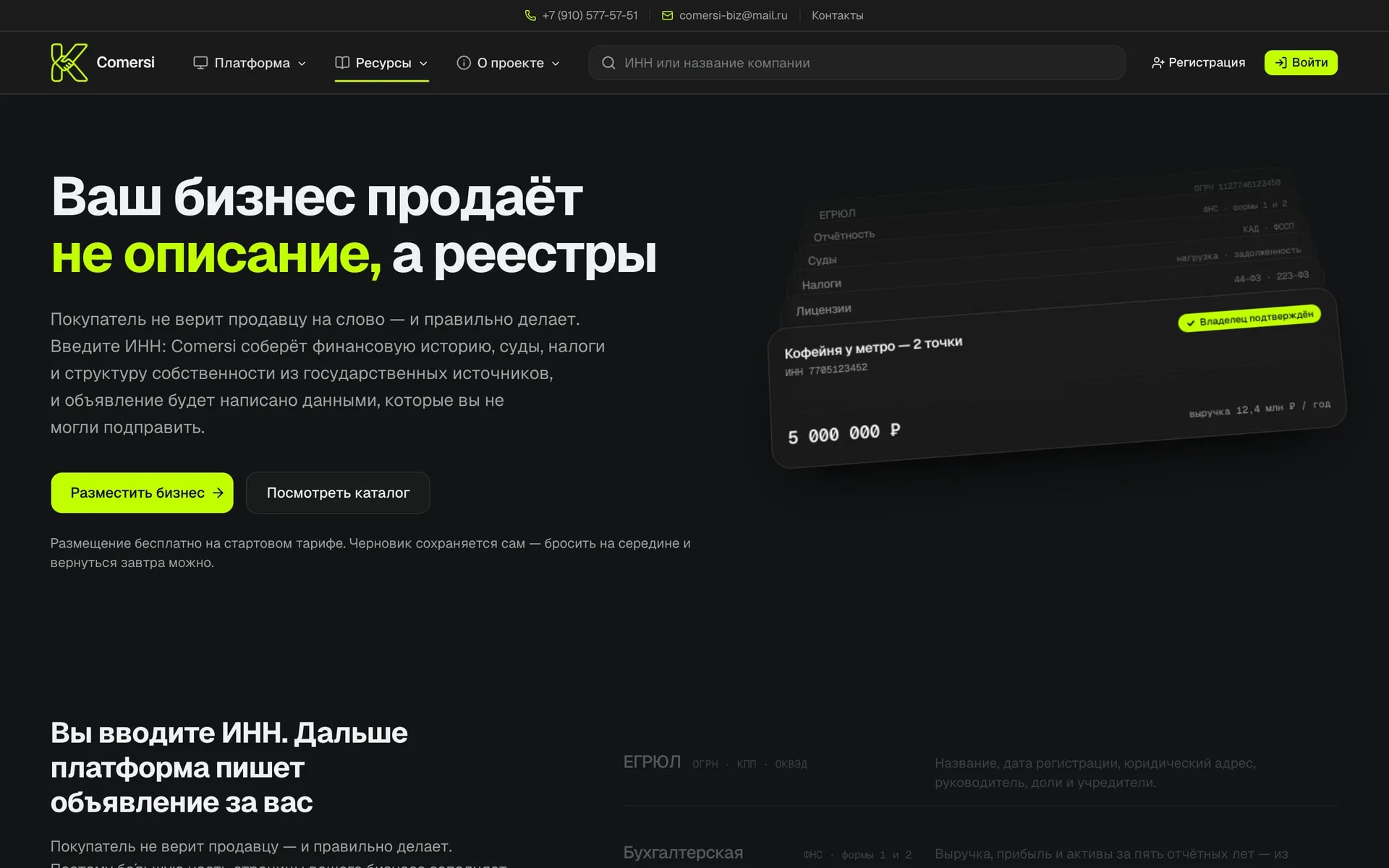This screenshot has width=1389, height=868.
Task: Click the Comersi logo icon
Action: pos(69,62)
